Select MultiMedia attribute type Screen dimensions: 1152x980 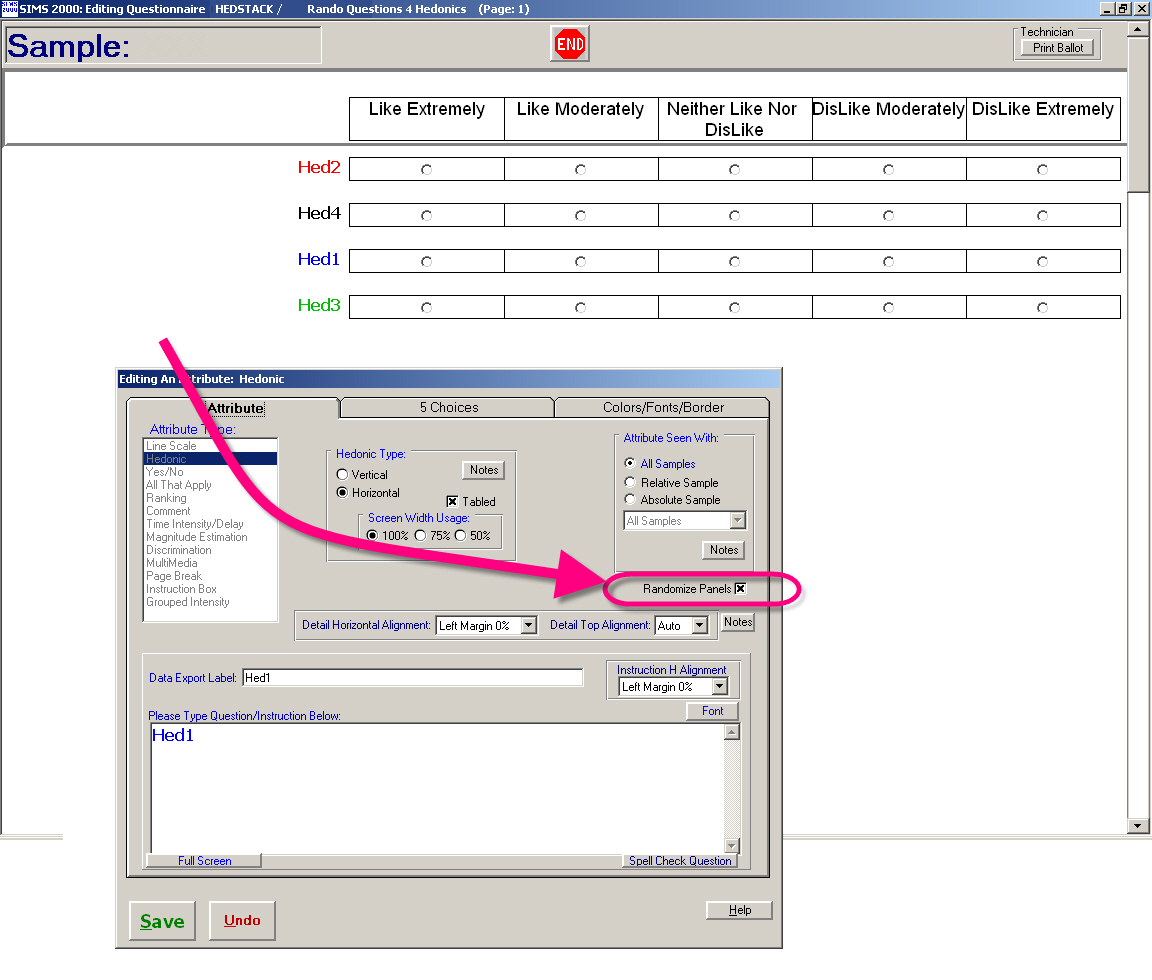point(210,563)
